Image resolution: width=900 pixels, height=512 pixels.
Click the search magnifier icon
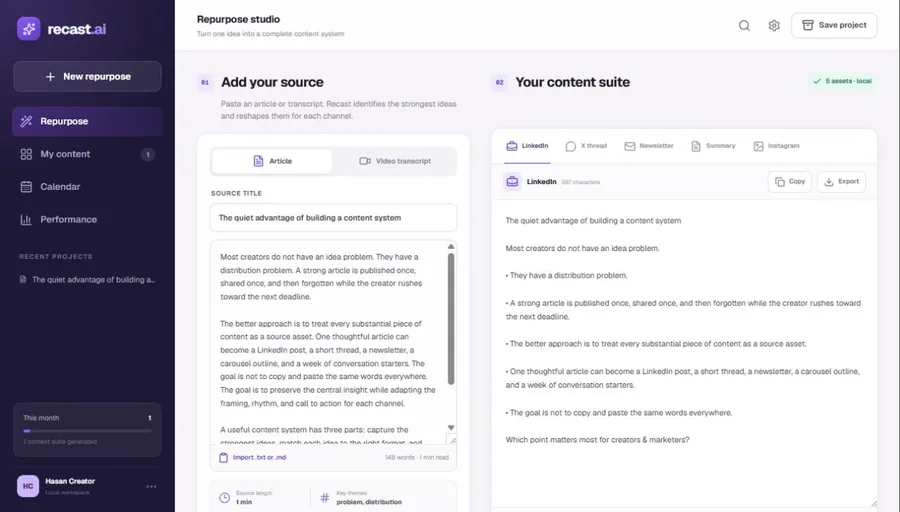click(x=744, y=25)
